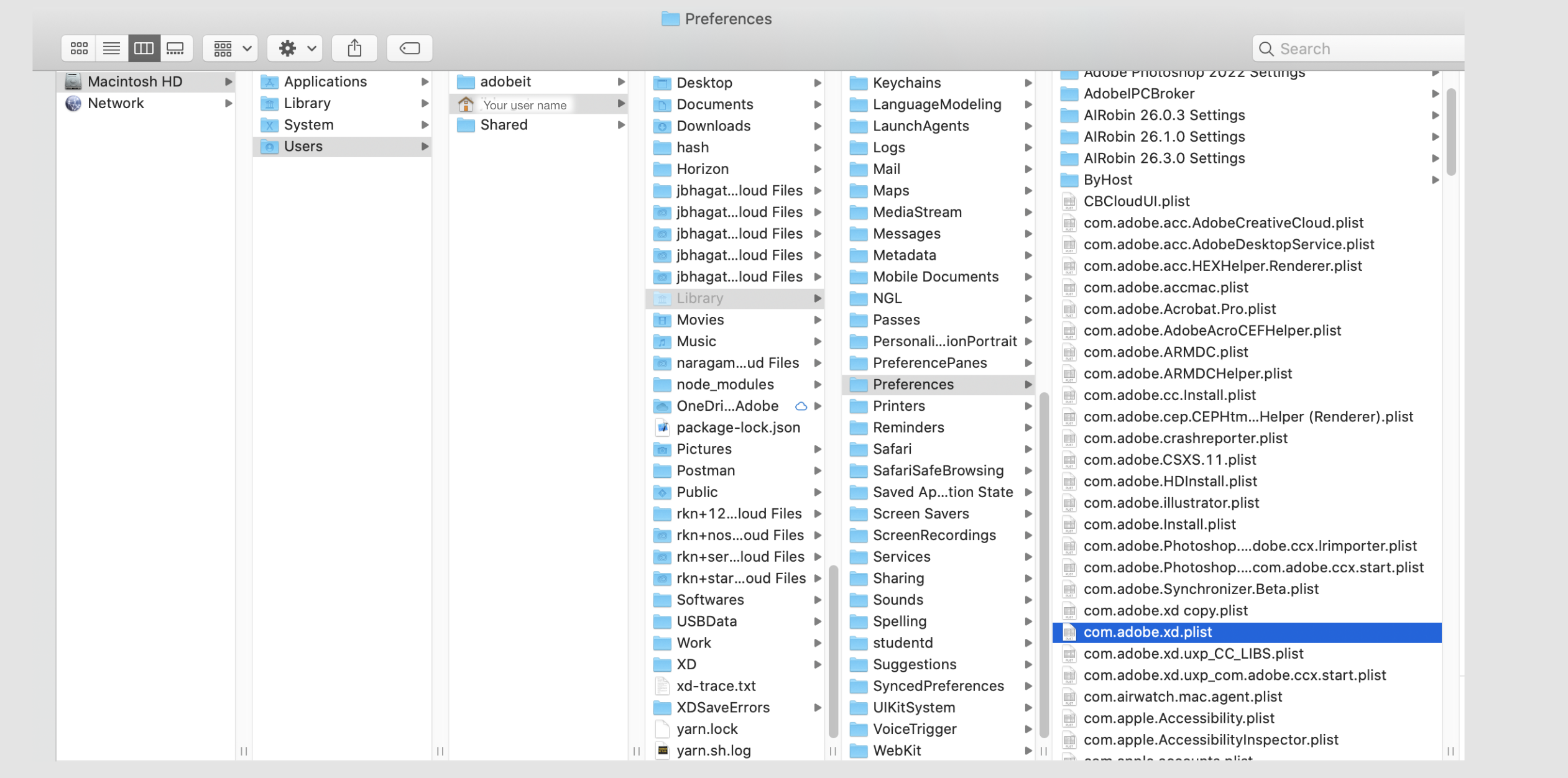Screen dimensions: 1568x778
Task: Select the adobeit folder
Action: 505,81
